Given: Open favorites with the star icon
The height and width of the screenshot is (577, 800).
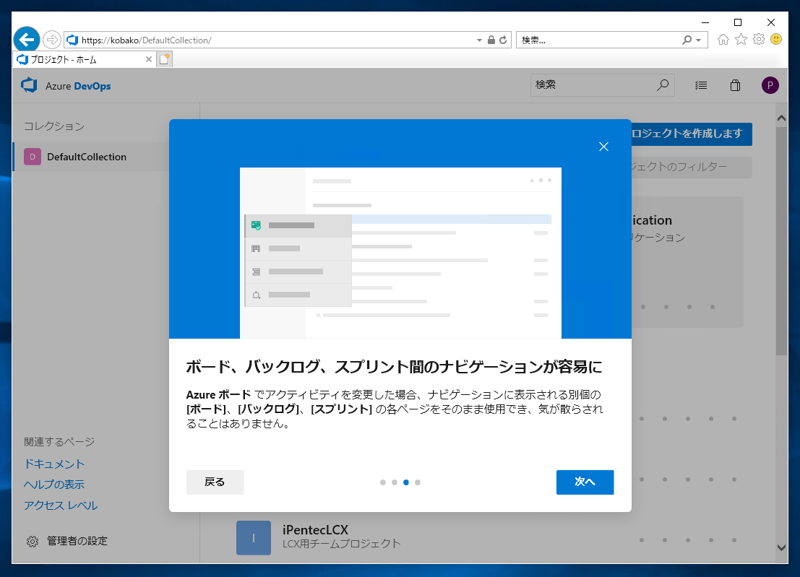Looking at the screenshot, I should [741, 39].
